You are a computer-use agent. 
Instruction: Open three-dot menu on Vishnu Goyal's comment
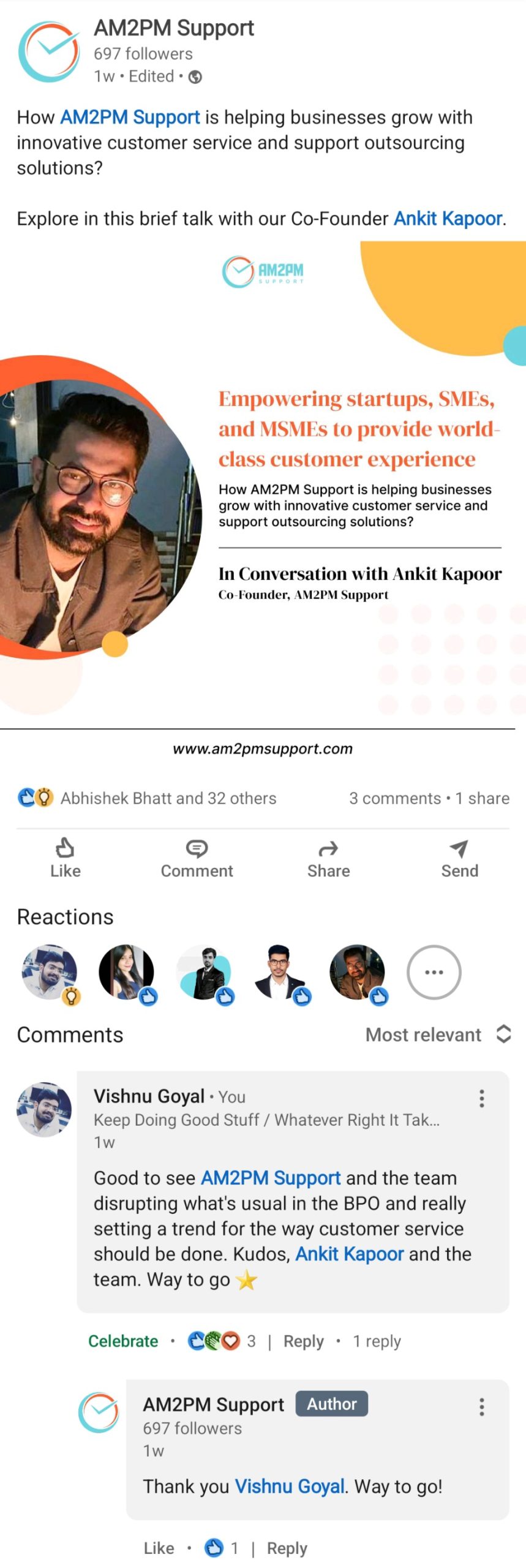tap(482, 1098)
